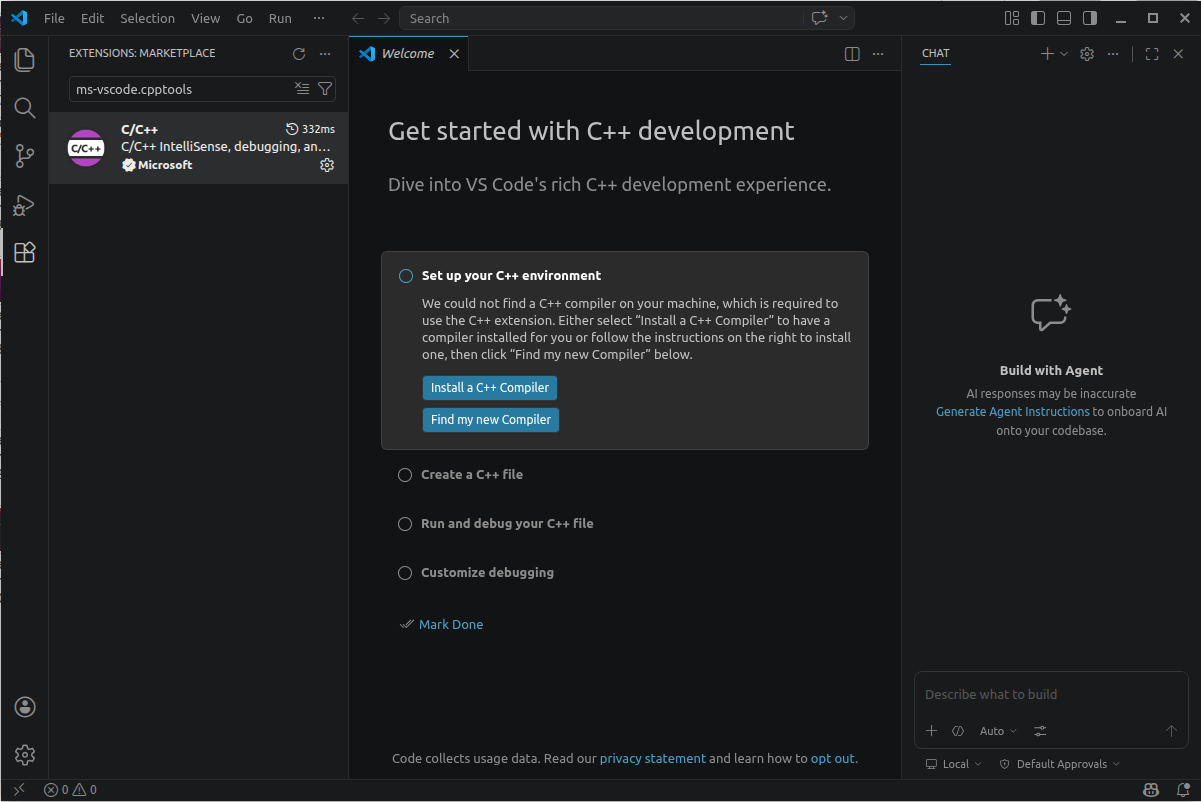Focus the title bar Search box

click(x=601, y=18)
